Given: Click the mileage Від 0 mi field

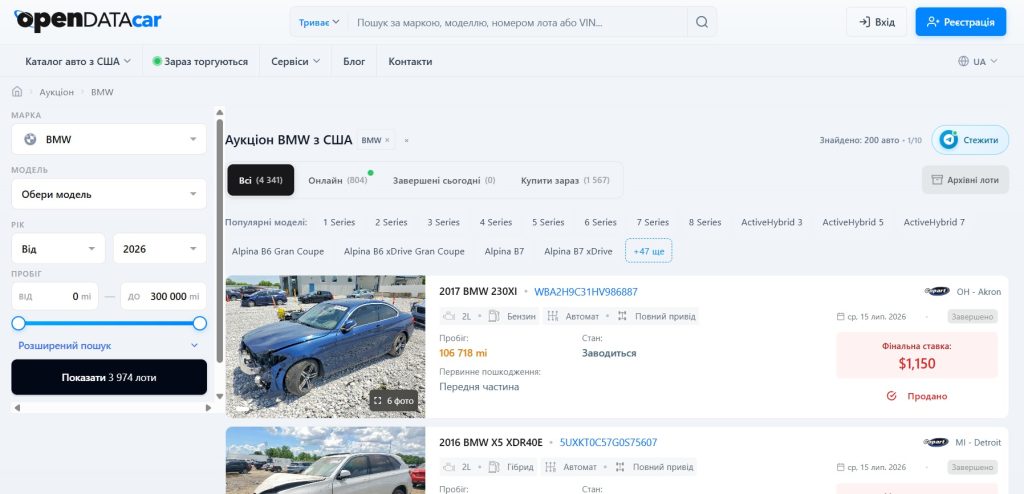Looking at the screenshot, I should click(x=55, y=296).
